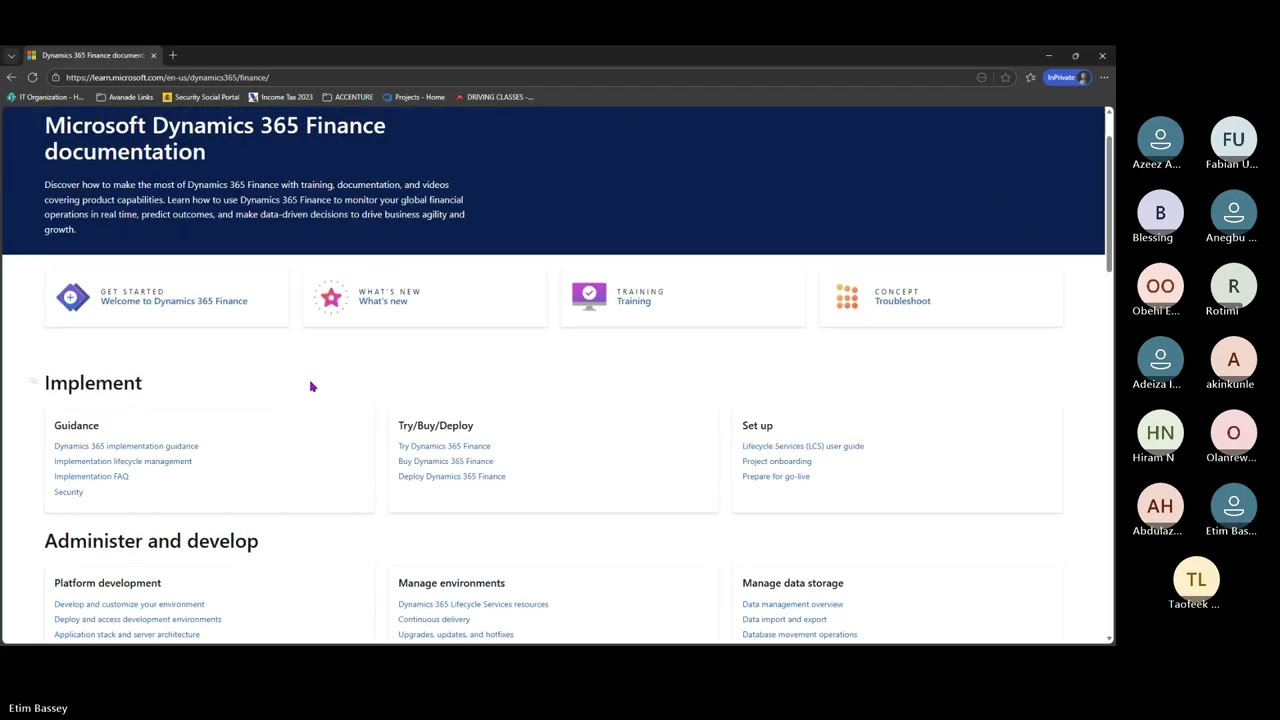Open Dynamics 365 implementation guidance link
1280x720 pixels.
[x=126, y=446]
